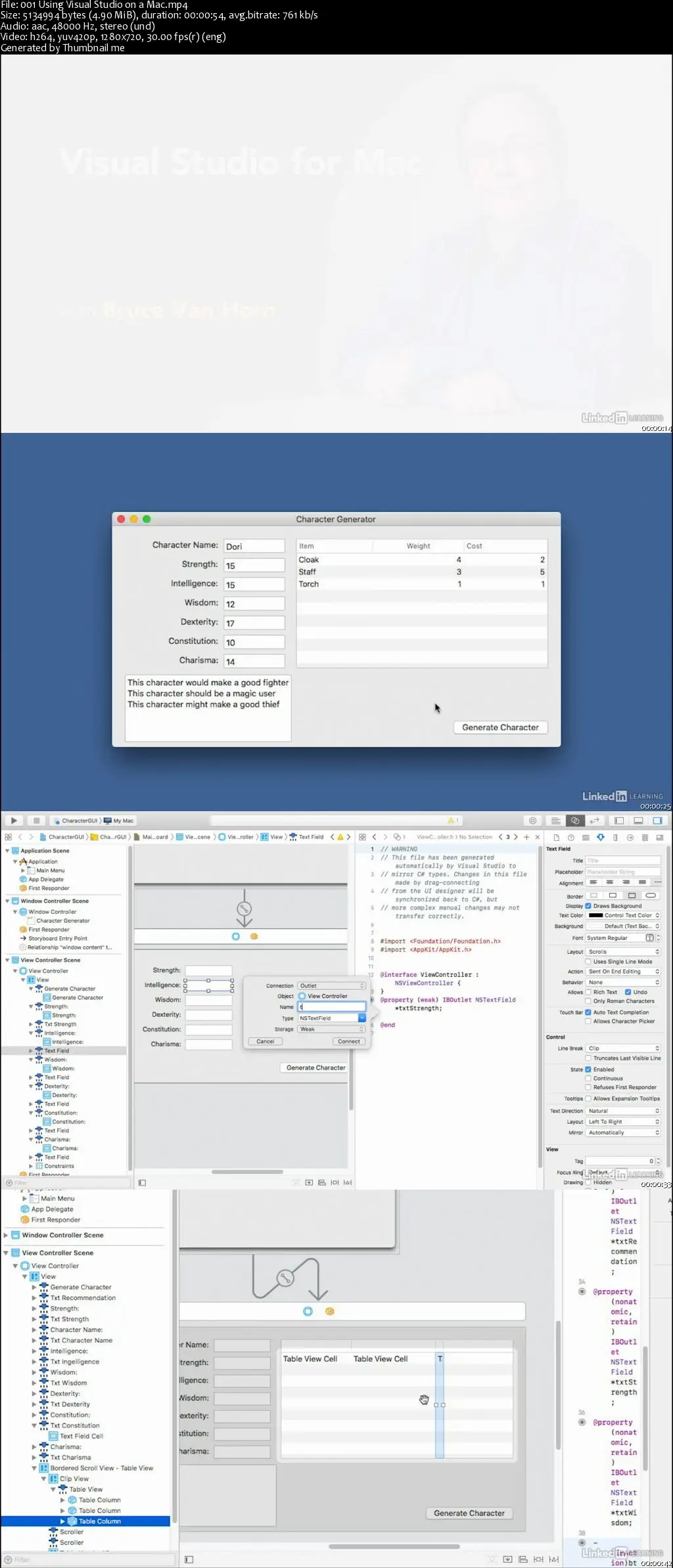Click Generate Character button in Character Generator window
The width and height of the screenshot is (673, 1568).
pyautogui.click(x=500, y=728)
